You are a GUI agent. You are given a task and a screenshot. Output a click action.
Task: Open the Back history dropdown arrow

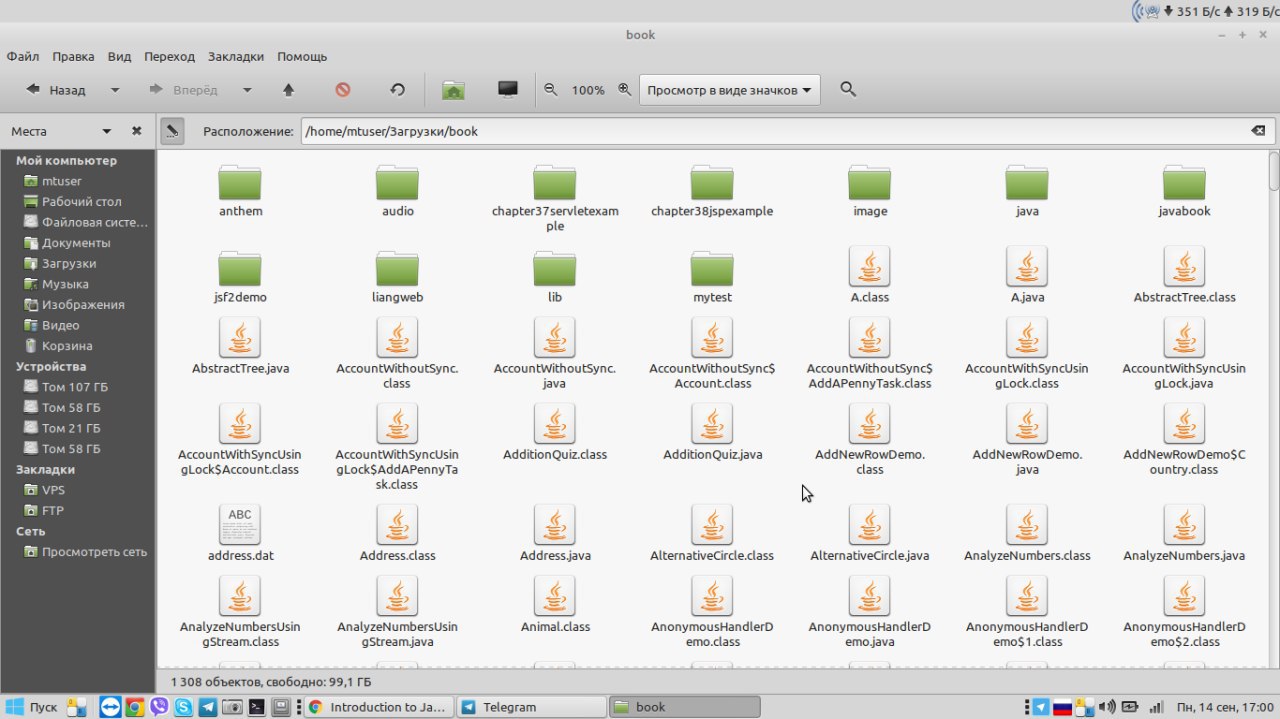[115, 90]
